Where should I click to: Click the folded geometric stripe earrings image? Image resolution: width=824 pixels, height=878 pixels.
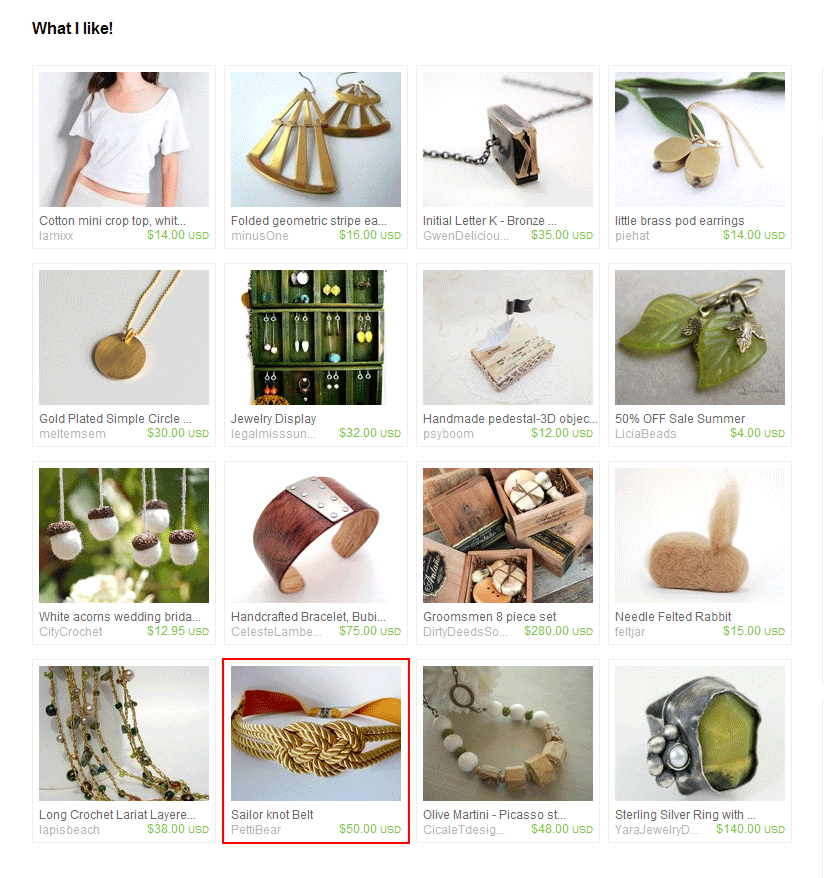(316, 139)
